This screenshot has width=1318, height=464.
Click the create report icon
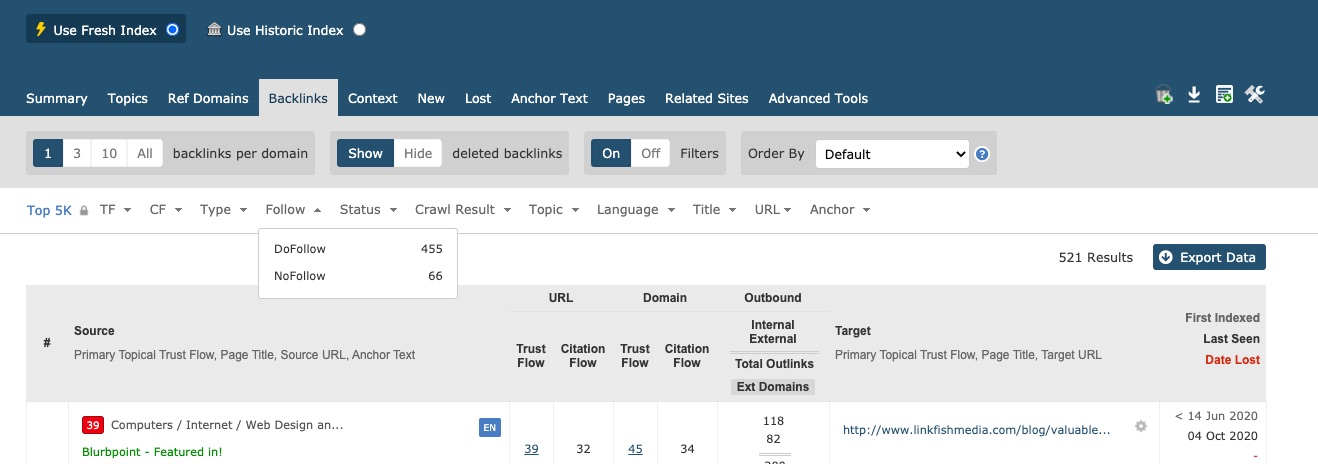click(x=1224, y=95)
